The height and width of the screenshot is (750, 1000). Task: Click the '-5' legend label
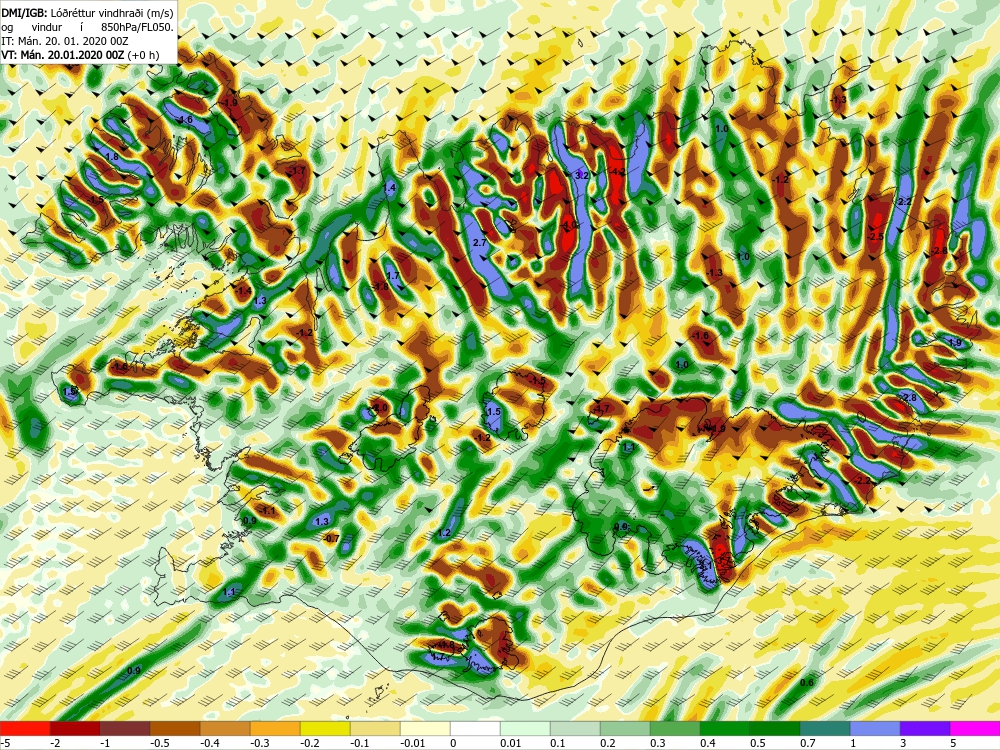click(6, 743)
